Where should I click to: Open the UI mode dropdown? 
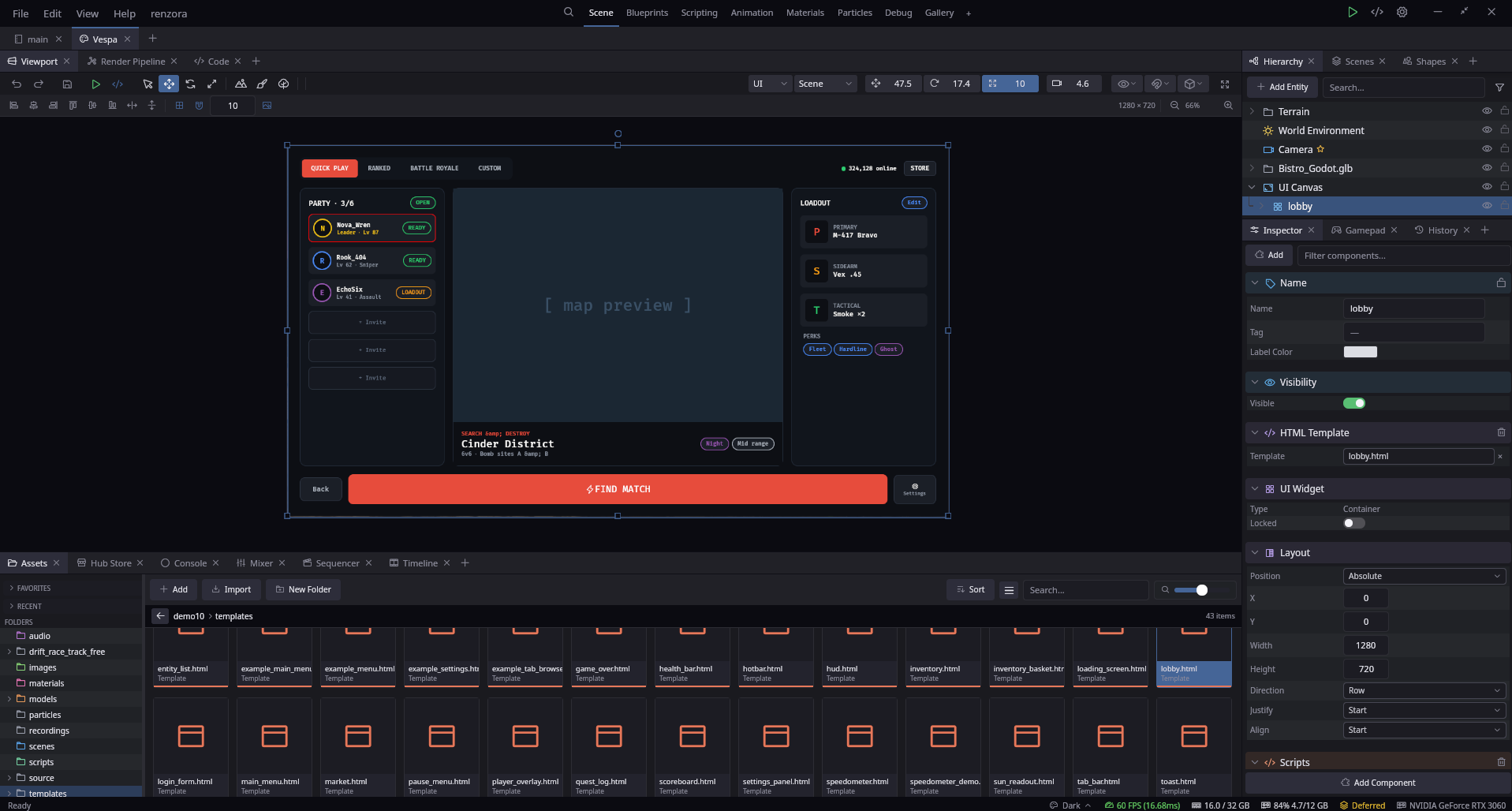tap(769, 84)
